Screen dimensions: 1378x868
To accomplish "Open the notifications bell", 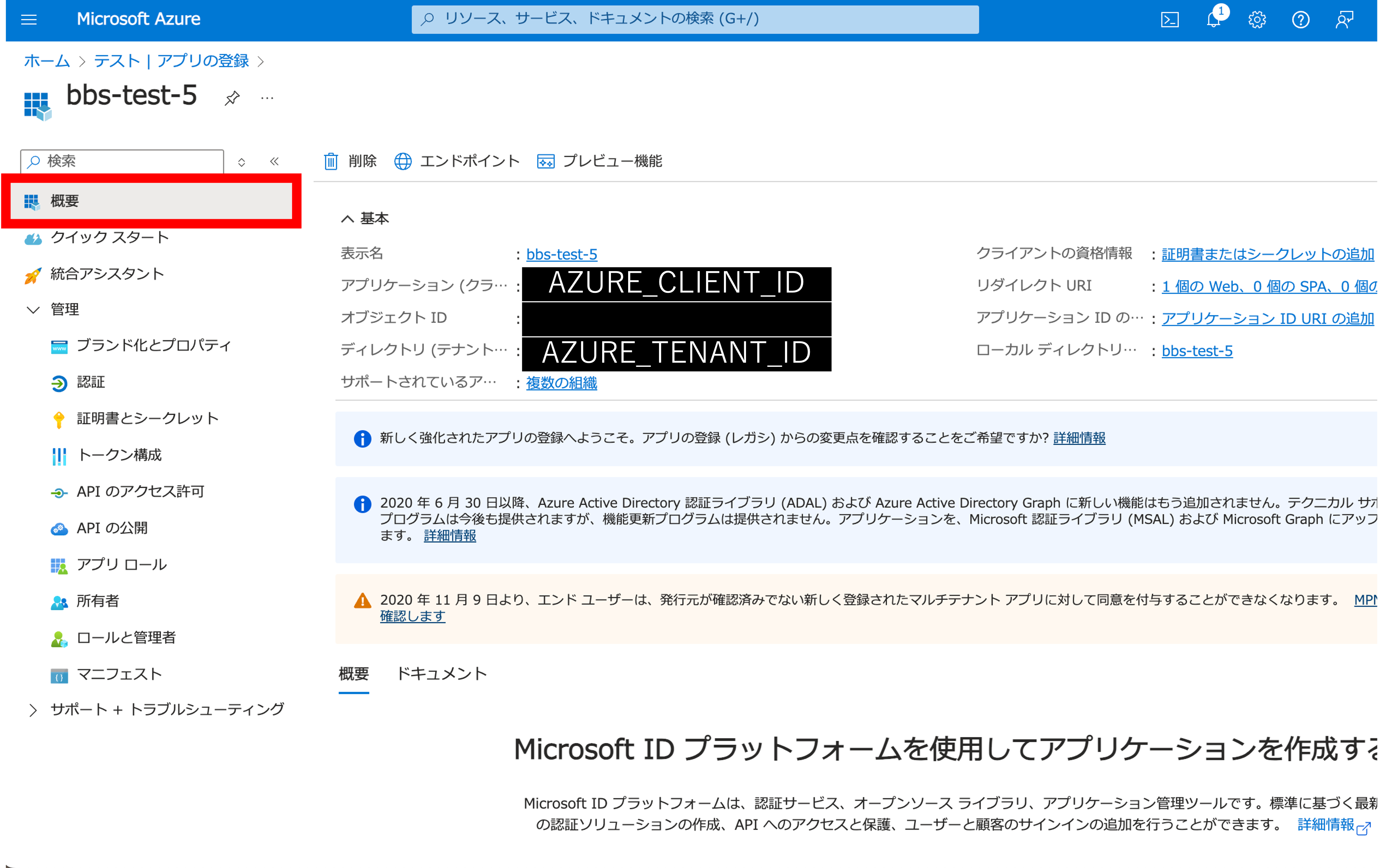I will (1213, 20).
